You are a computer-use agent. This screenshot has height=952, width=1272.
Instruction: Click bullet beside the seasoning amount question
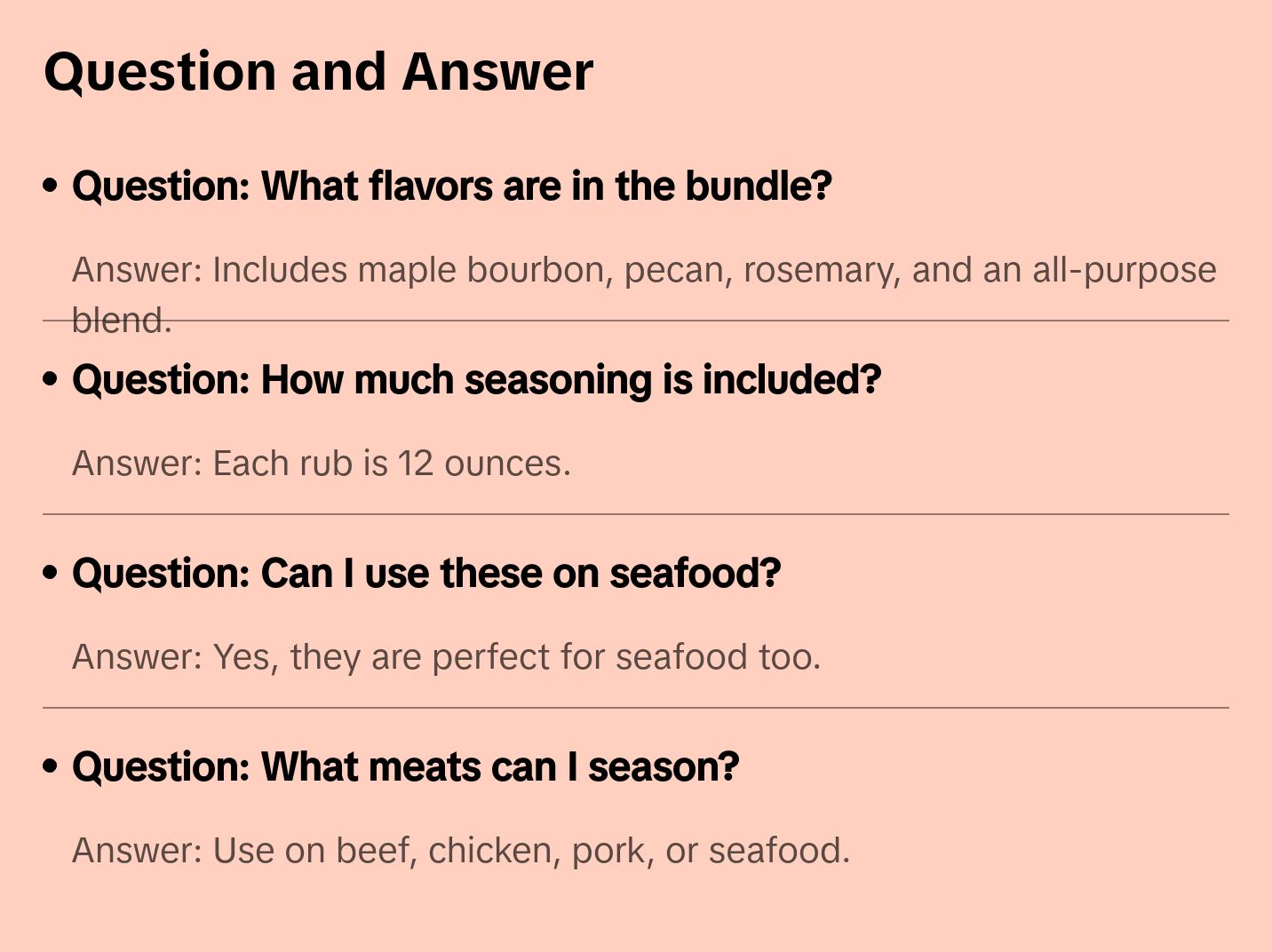point(51,379)
